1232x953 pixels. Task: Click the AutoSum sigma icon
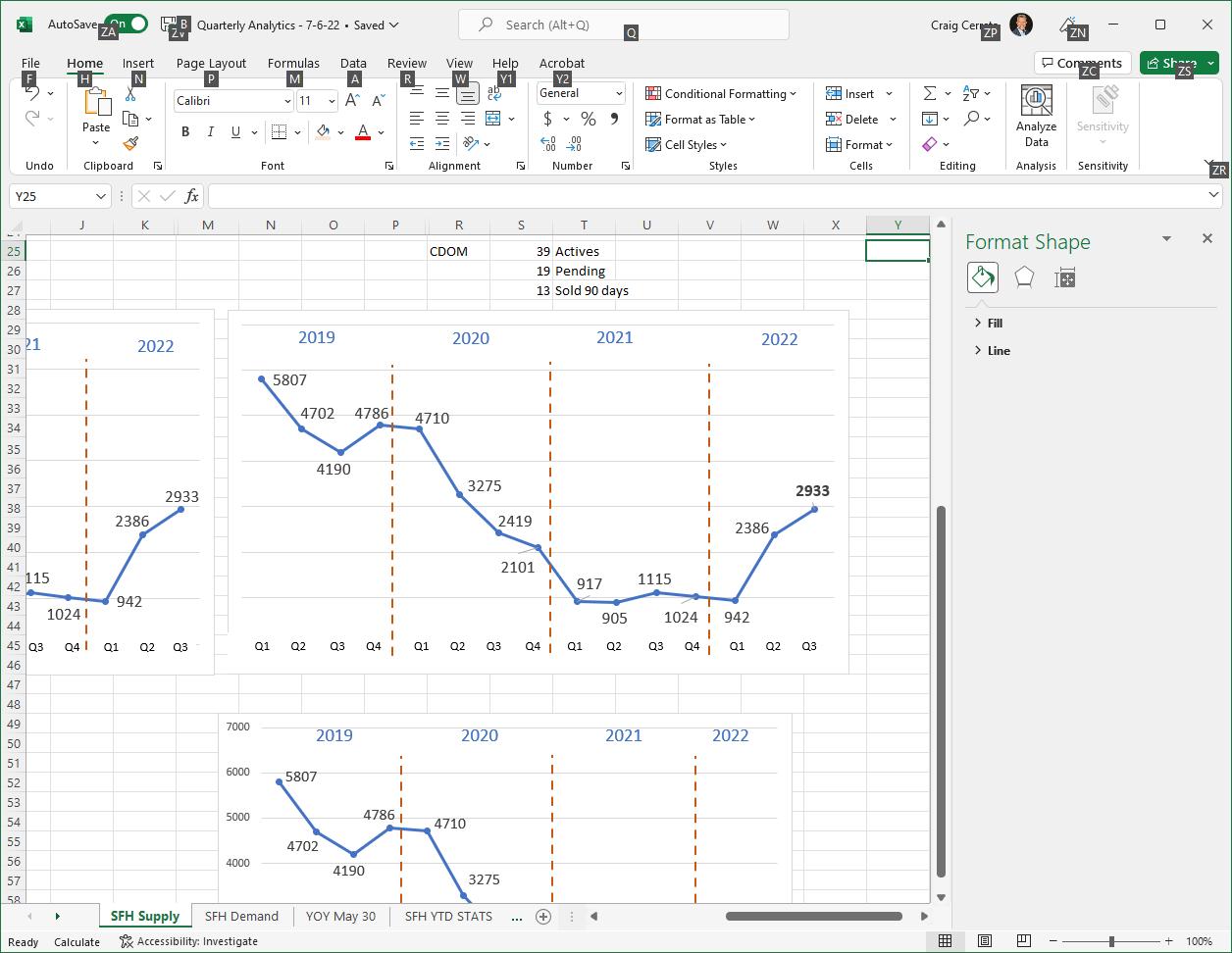coord(929,93)
